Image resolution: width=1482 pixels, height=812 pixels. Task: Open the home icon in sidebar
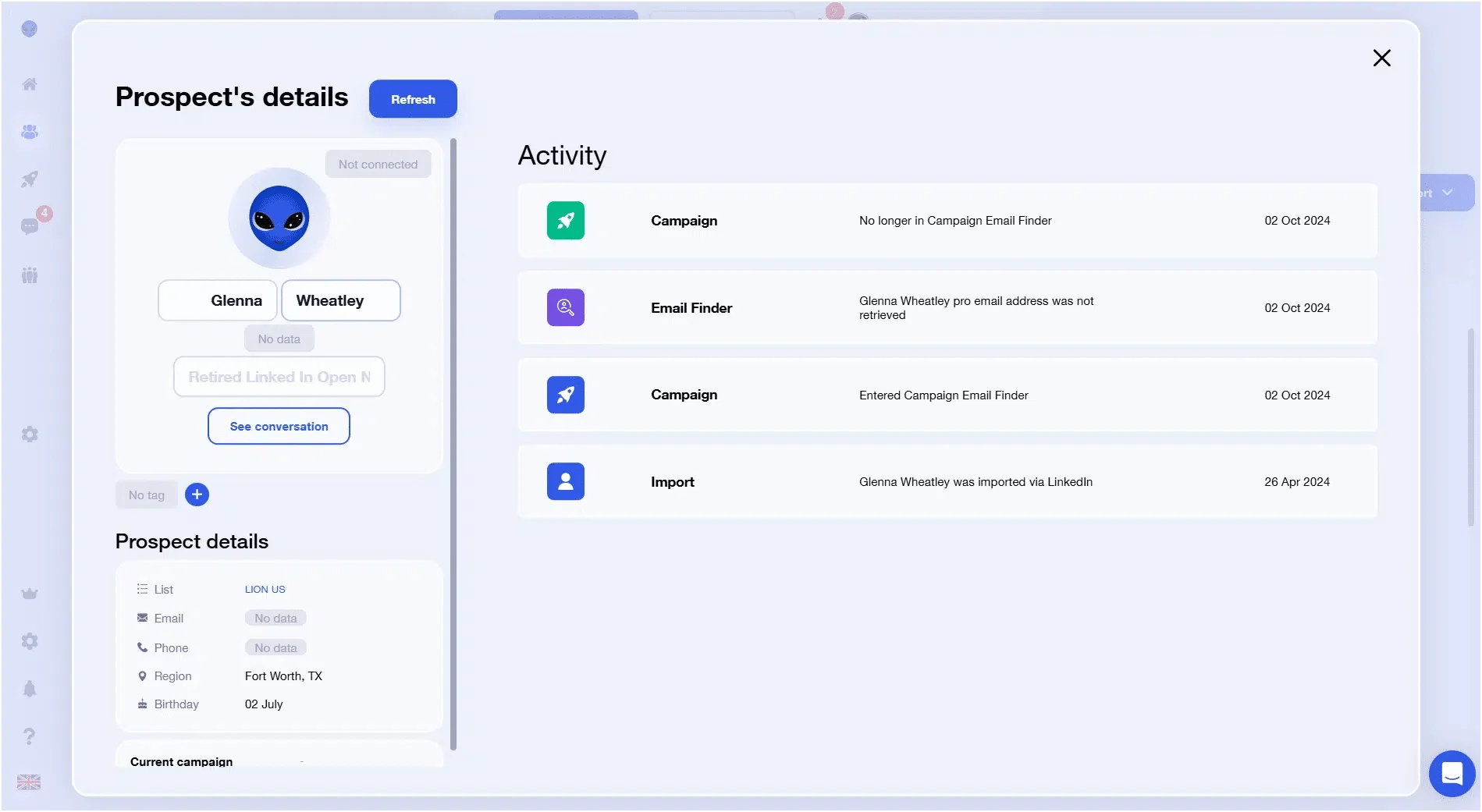pos(30,84)
